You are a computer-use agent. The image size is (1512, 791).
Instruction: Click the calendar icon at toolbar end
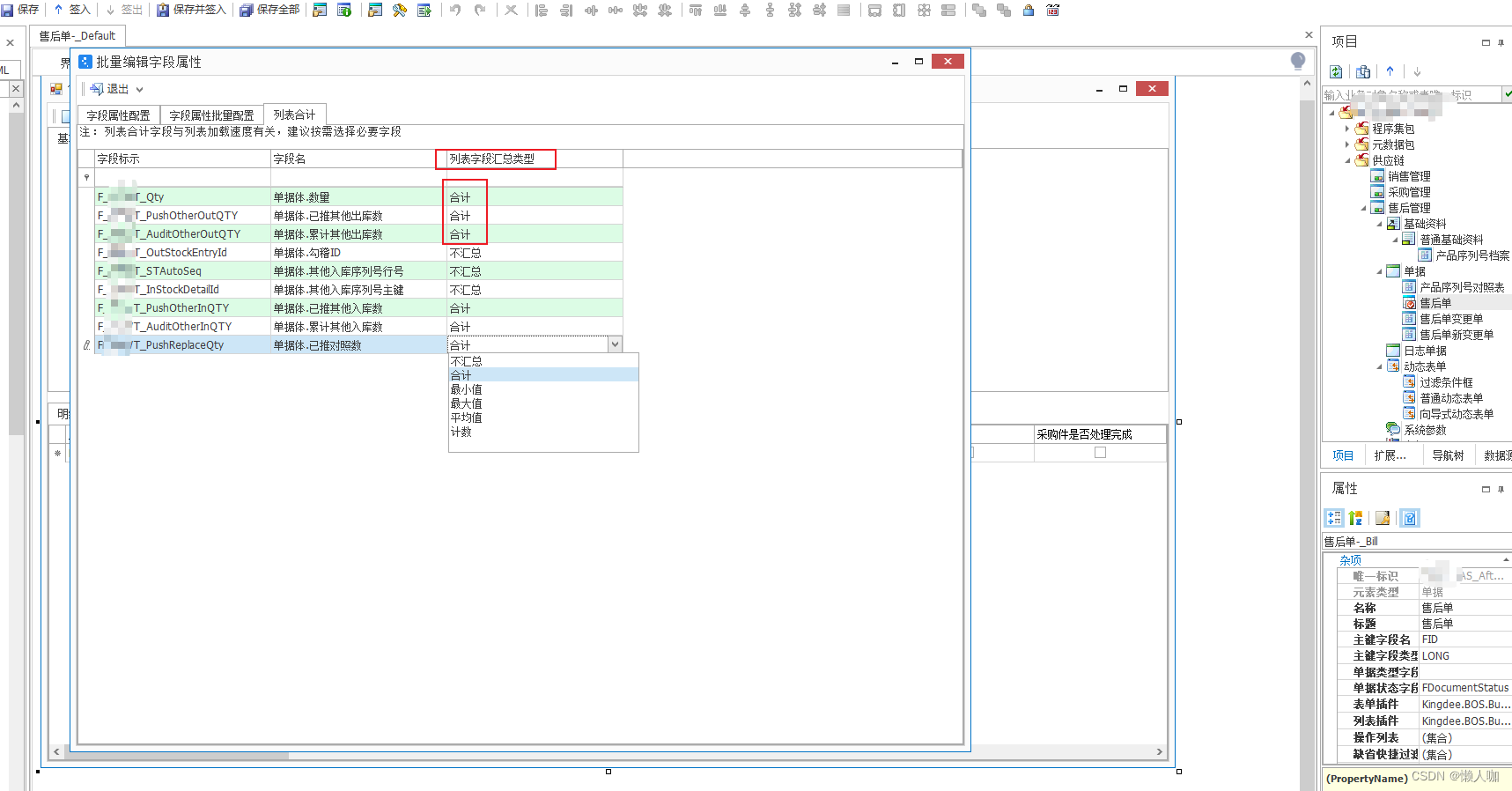[x=1052, y=10]
